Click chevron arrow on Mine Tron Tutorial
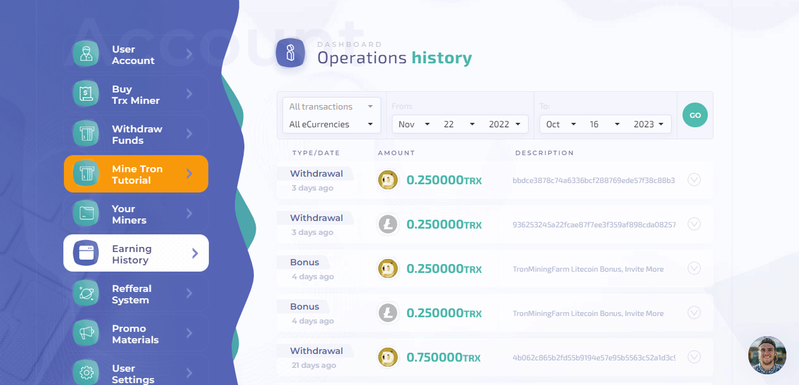 189,174
